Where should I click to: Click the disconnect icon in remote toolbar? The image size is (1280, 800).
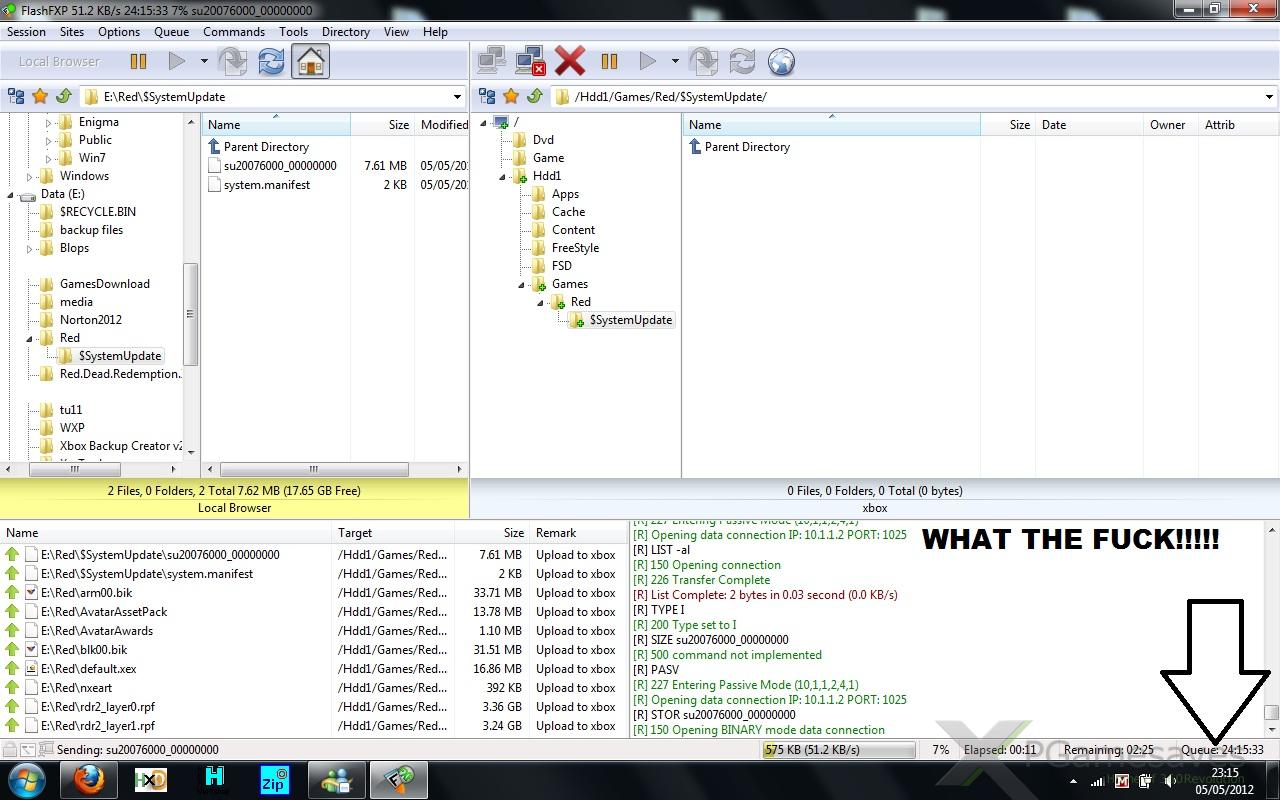(x=530, y=62)
